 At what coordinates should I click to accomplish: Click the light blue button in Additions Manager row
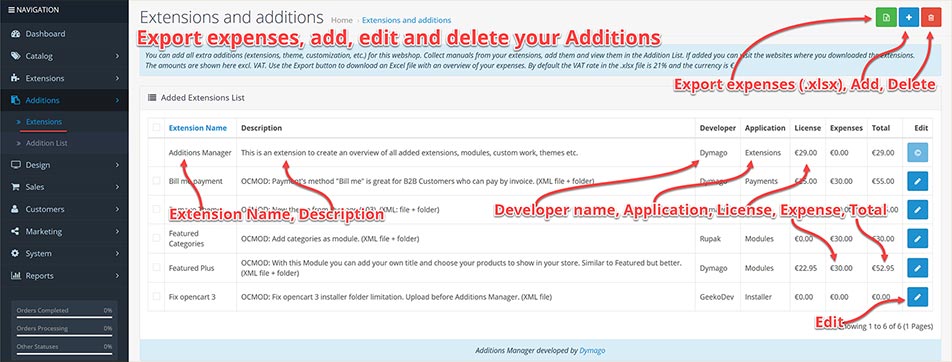917,152
